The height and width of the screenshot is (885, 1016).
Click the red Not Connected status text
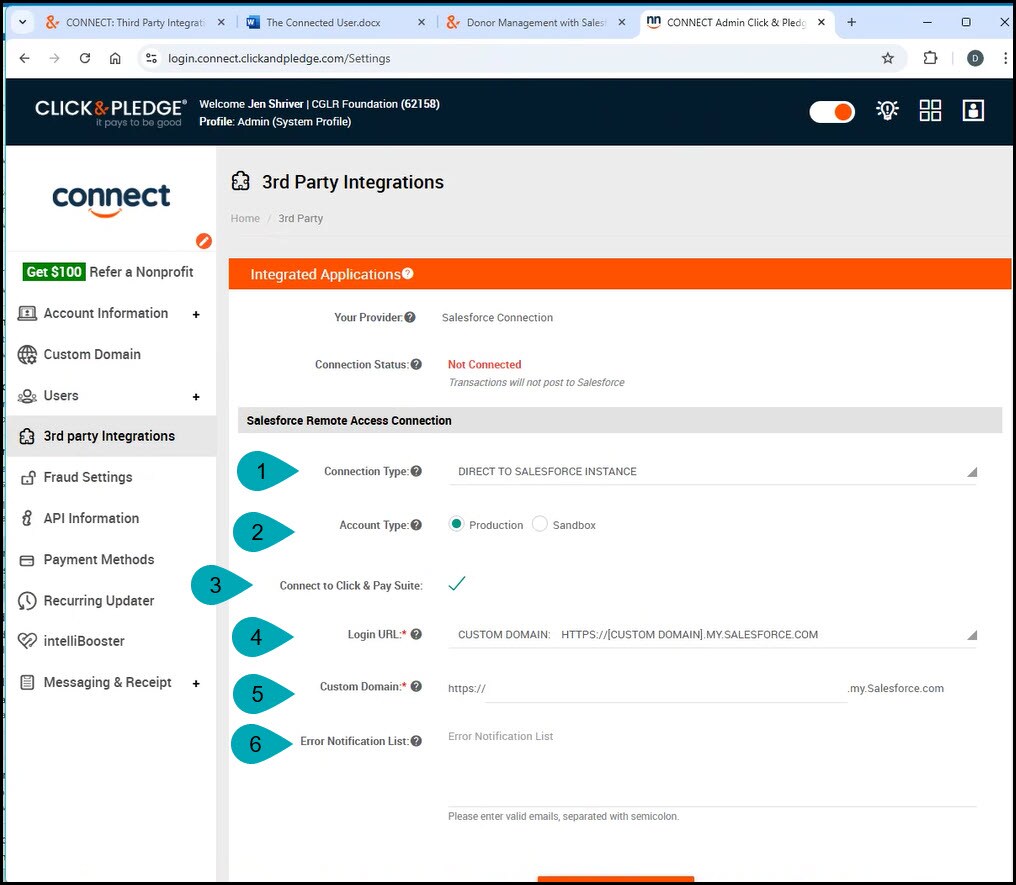pos(484,364)
